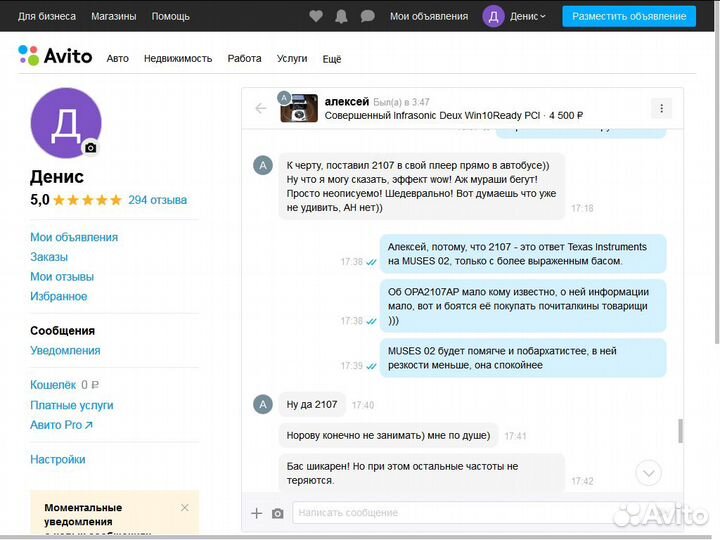Go back using chat arrow icon
The image size is (720, 540).
pos(261,108)
